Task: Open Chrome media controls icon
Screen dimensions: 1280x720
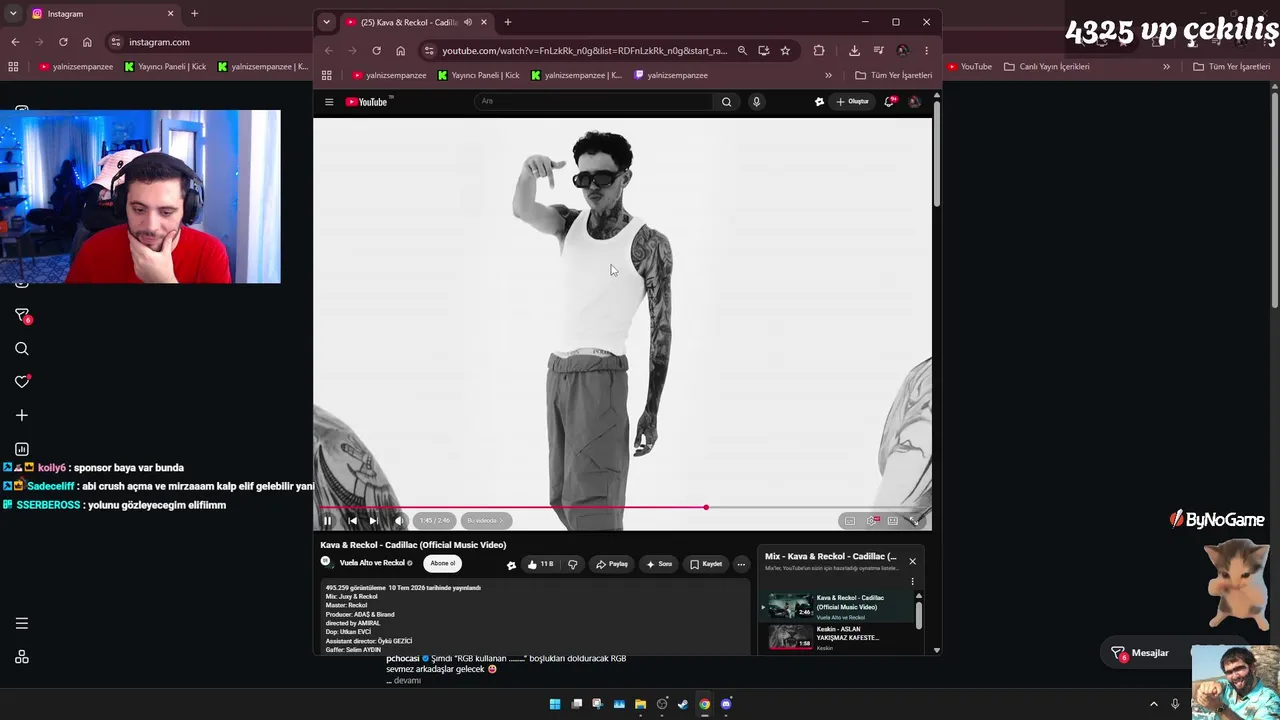Action: (878, 50)
